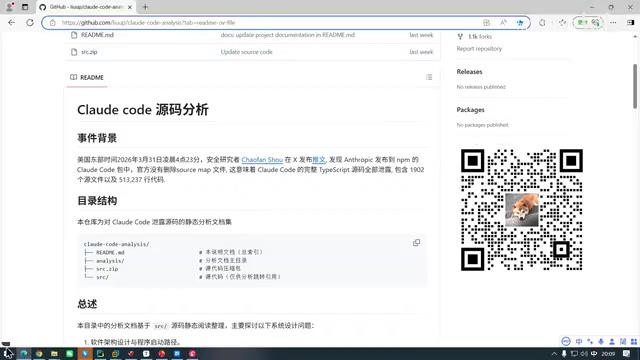Copy the directory structure code block
Viewport: 640px width, 360px height.
coord(416,242)
